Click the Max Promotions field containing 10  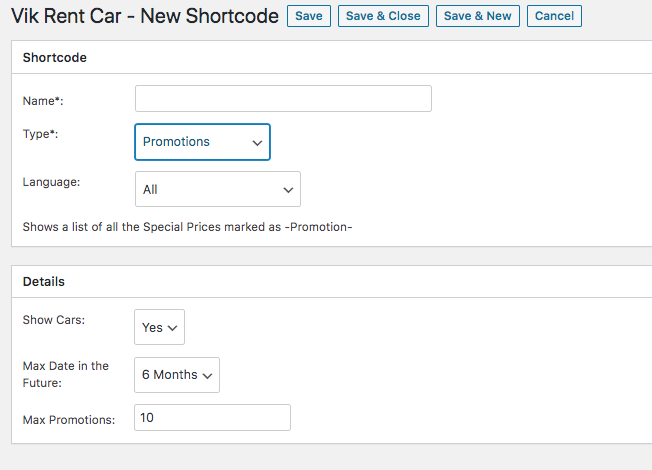[212, 418]
